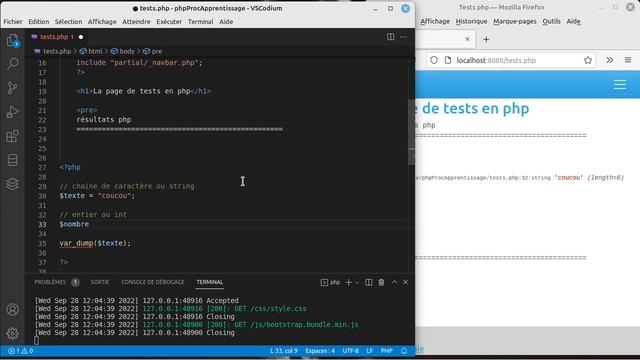
Task: Open the Fichier menu in VSCodium
Action: [x=13, y=22]
